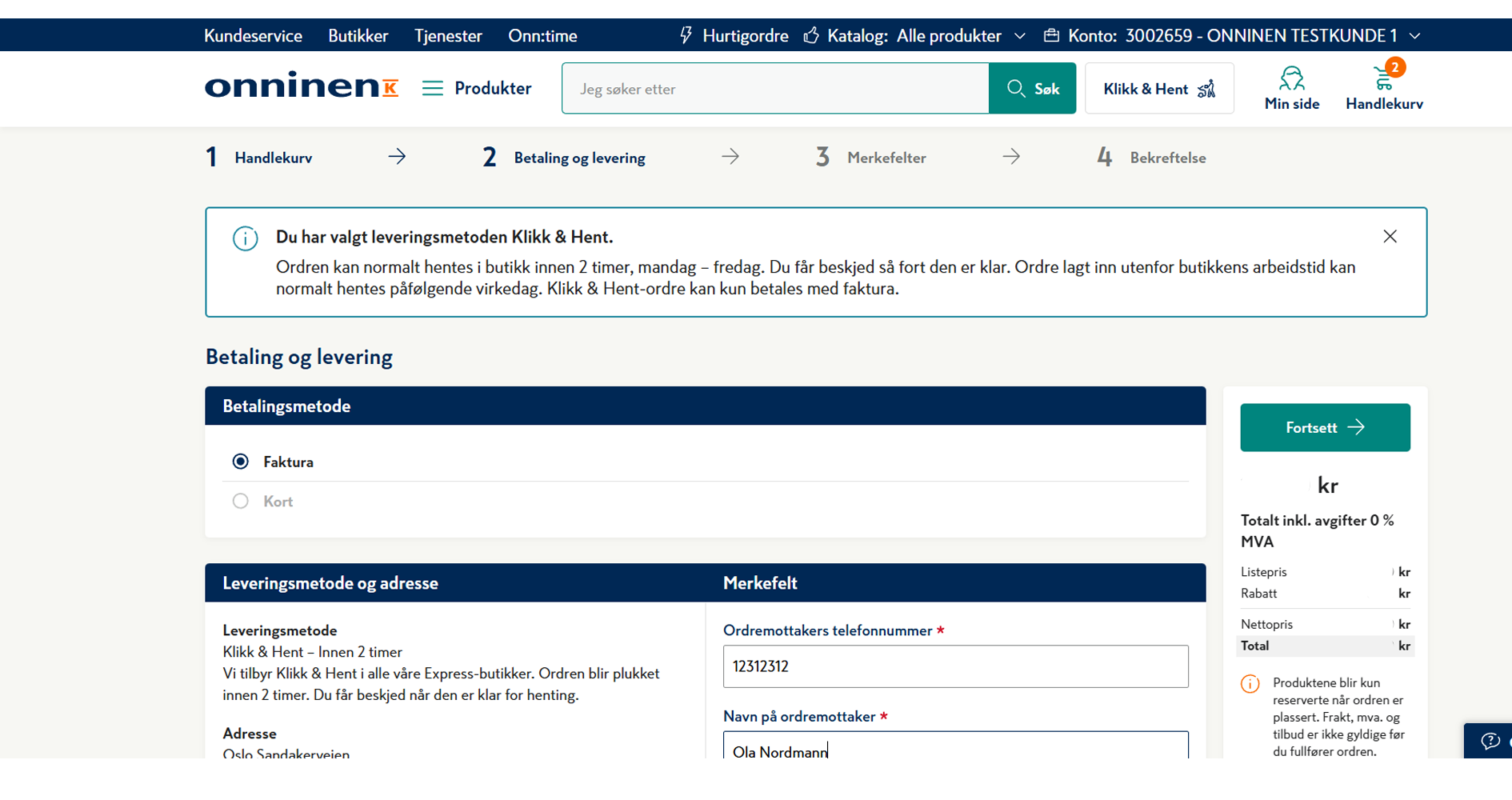This screenshot has height=800, width=1512.
Task: Select step 4 Bekreftelse
Action: click(1151, 158)
